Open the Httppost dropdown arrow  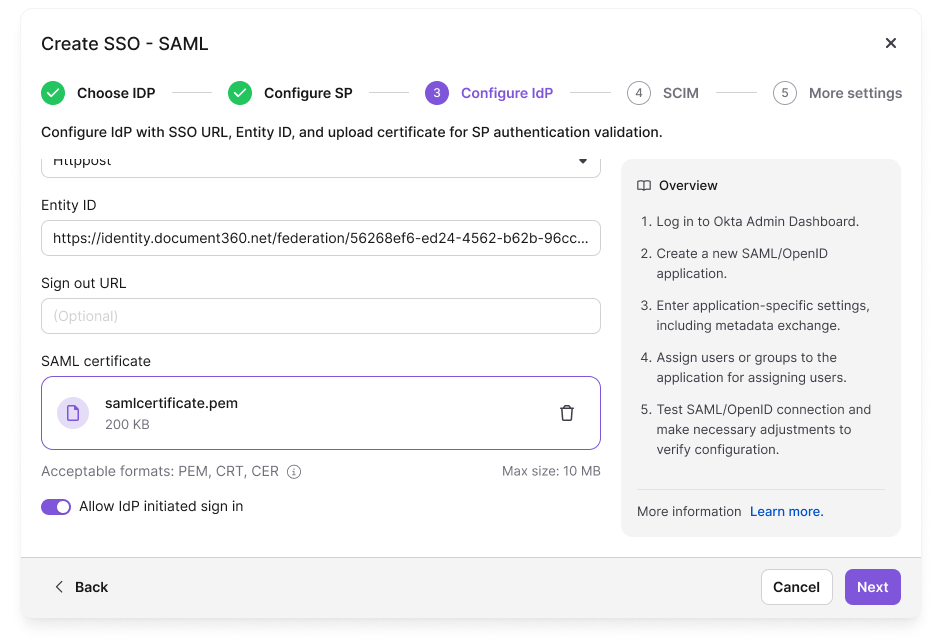(583, 161)
